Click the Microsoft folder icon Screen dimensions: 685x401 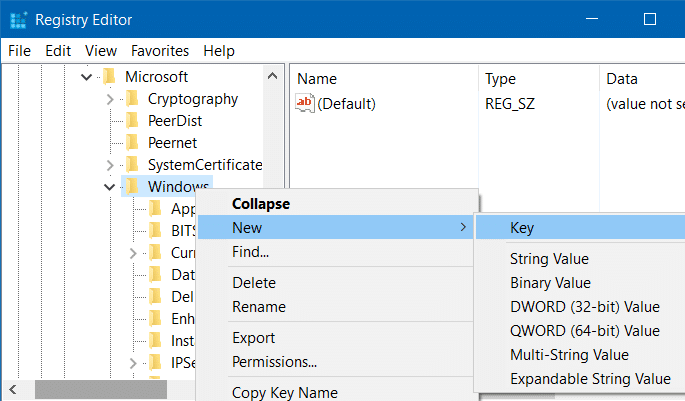point(109,77)
